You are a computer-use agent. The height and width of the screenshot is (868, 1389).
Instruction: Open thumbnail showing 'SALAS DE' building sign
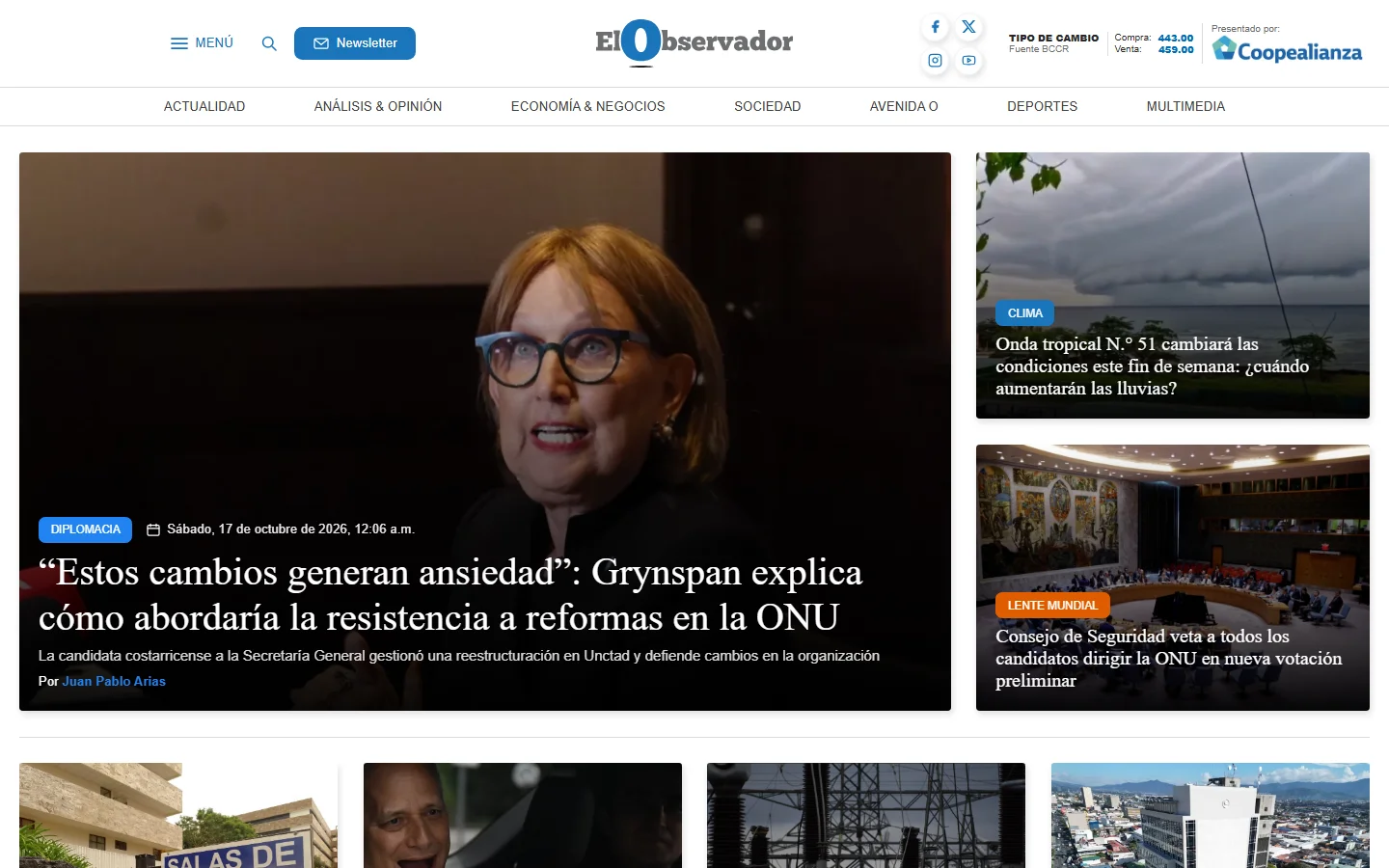(178, 816)
